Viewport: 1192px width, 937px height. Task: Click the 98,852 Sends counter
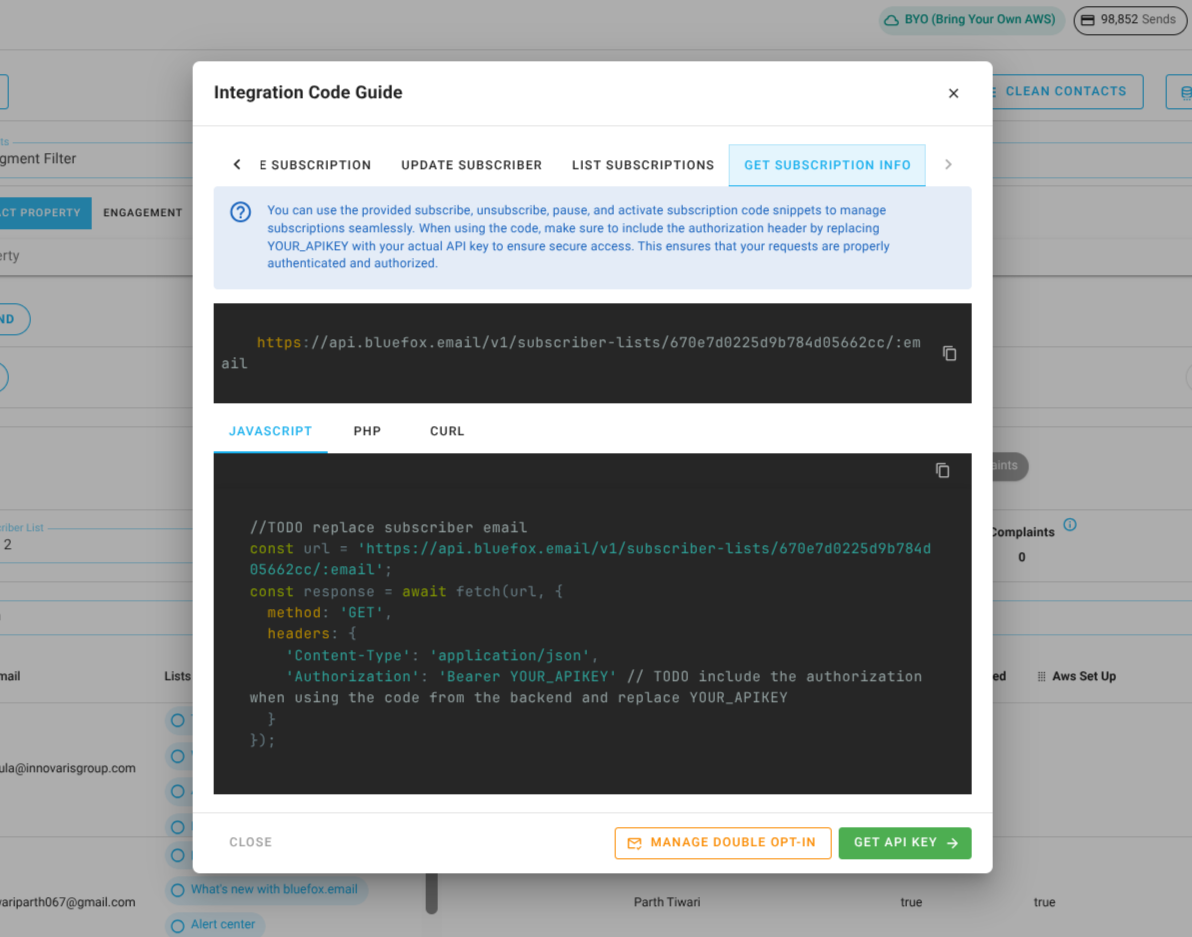pos(1130,20)
